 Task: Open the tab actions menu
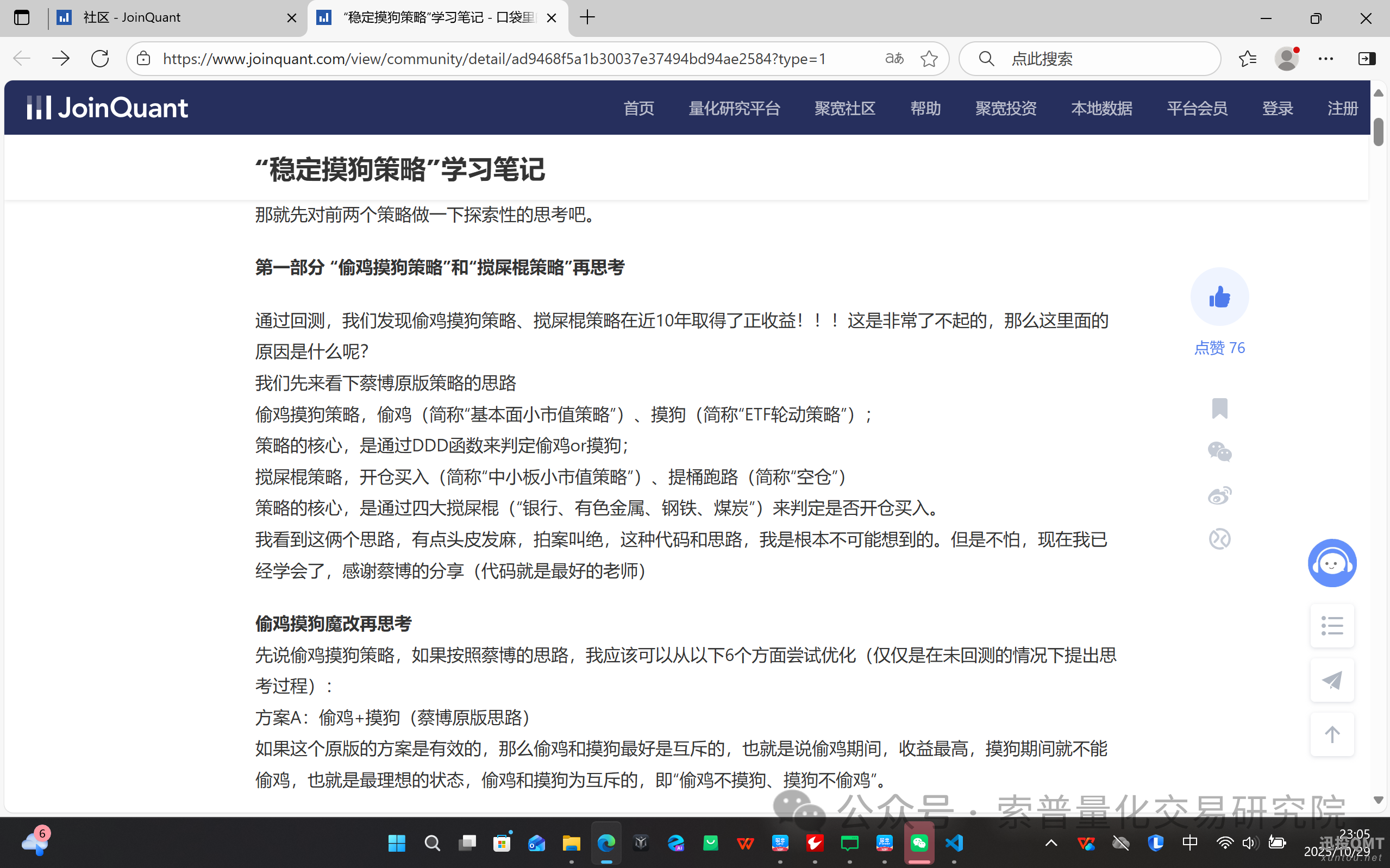coord(21,18)
